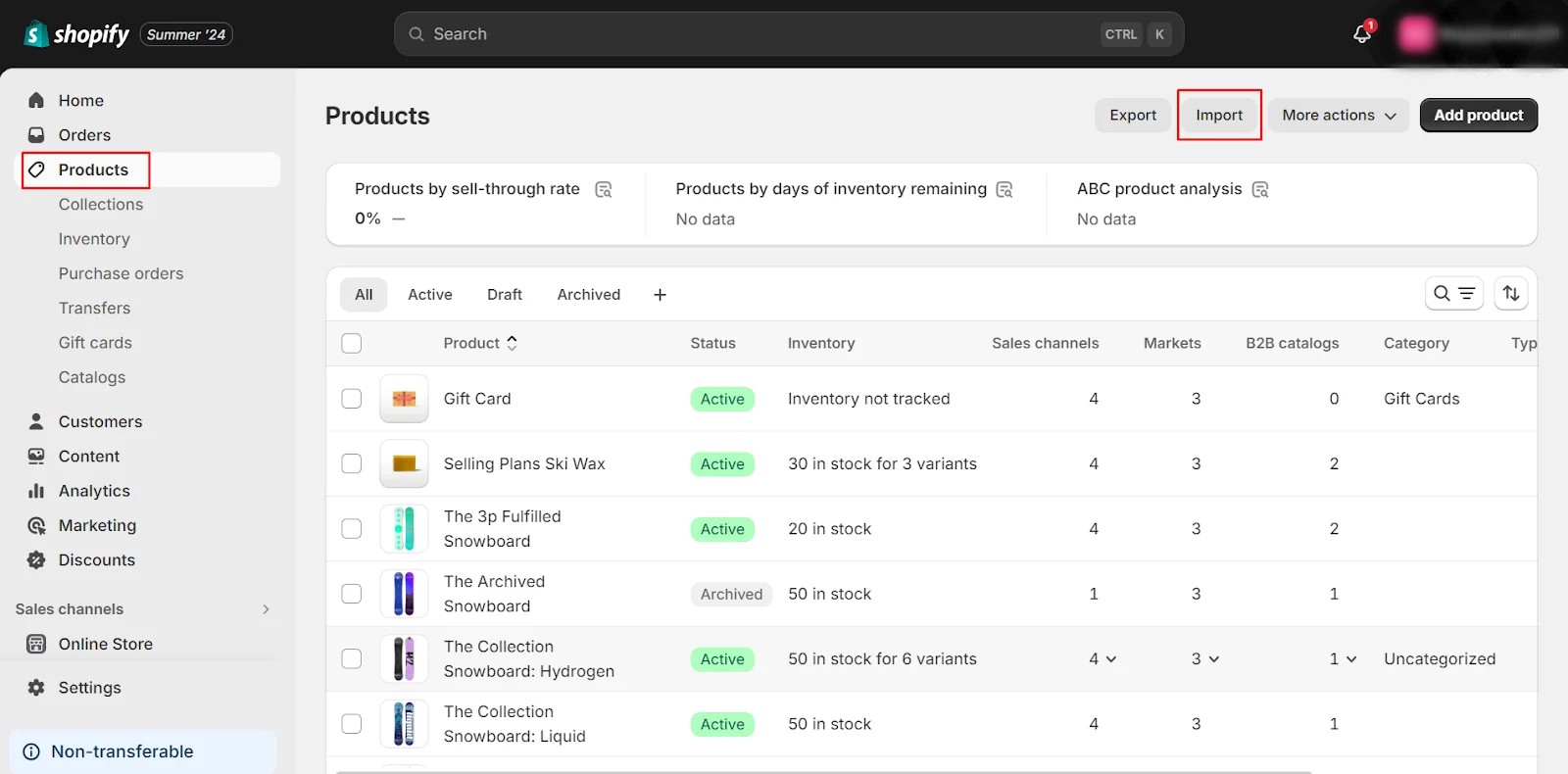1568x774 pixels.
Task: Click the sort products arrows button
Action: [1511, 293]
